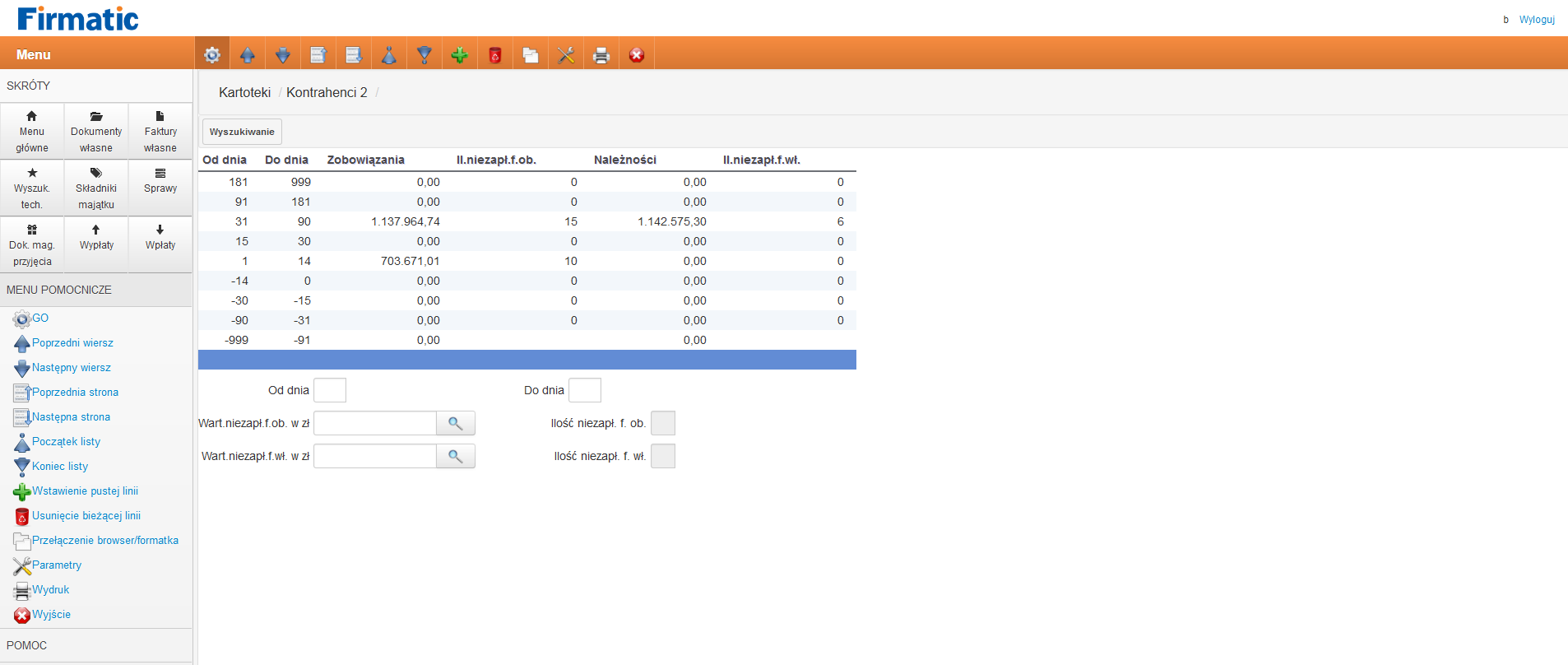1568x665 pixels.
Task: Click the red delete line toolbar icon
Action: click(495, 55)
